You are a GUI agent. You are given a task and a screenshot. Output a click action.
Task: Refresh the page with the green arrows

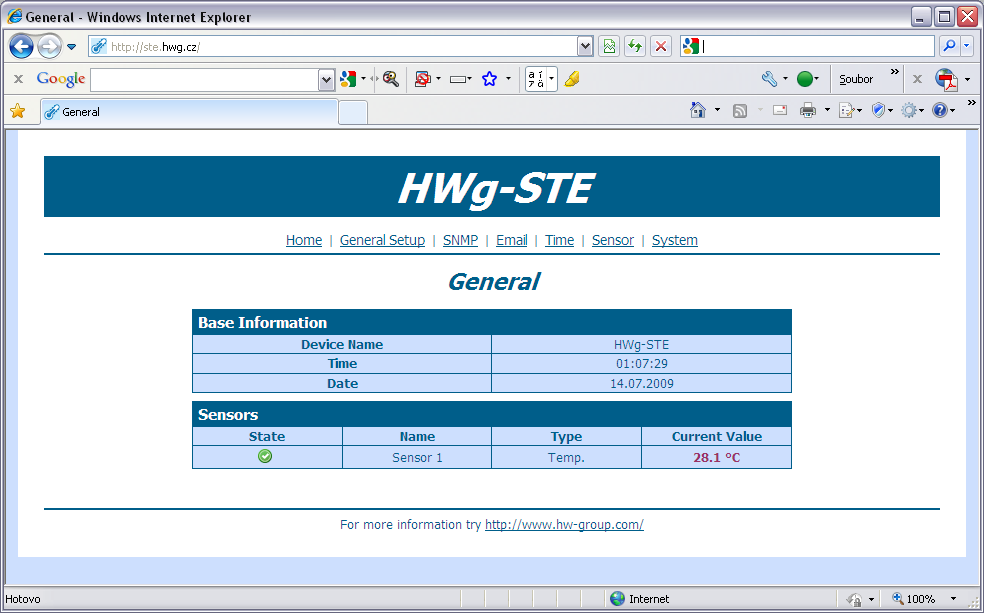[635, 46]
